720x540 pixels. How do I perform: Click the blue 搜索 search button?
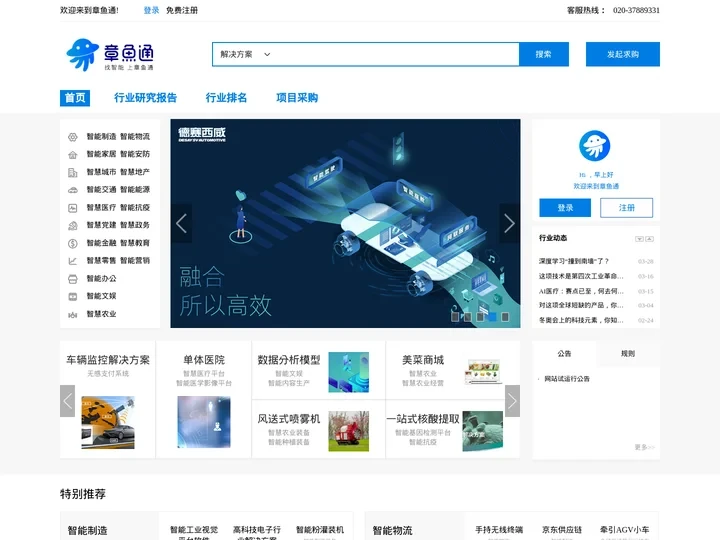point(544,54)
